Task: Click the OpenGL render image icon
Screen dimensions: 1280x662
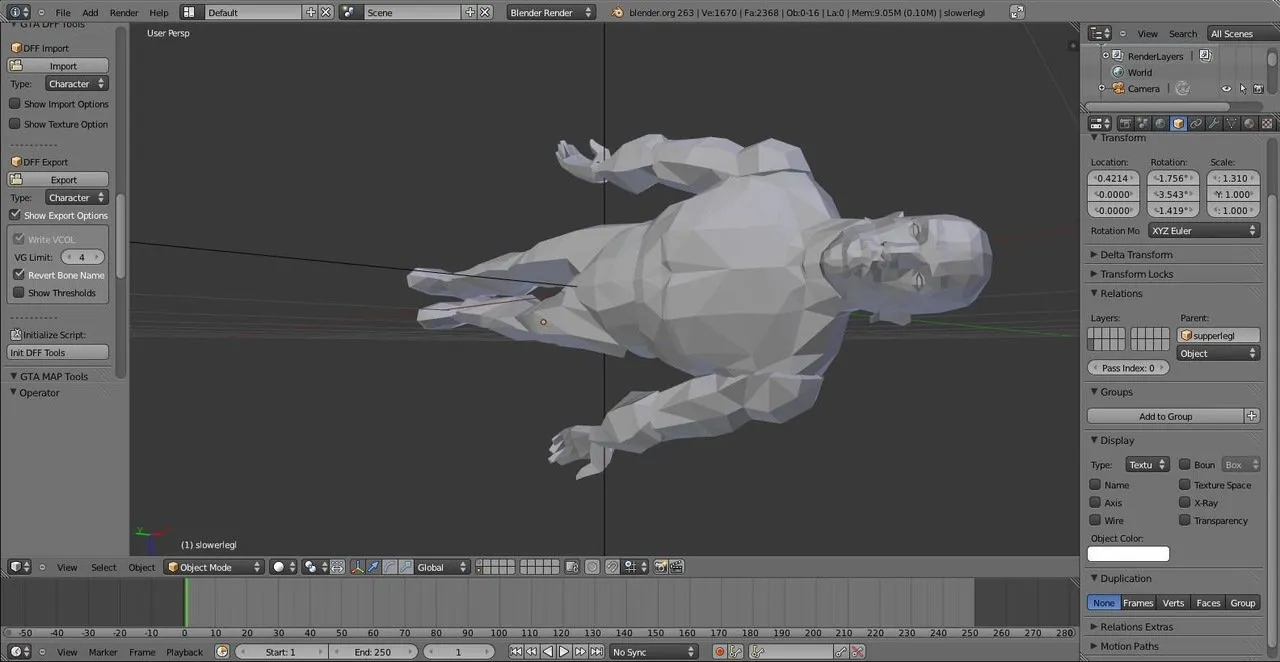Action: click(x=661, y=567)
